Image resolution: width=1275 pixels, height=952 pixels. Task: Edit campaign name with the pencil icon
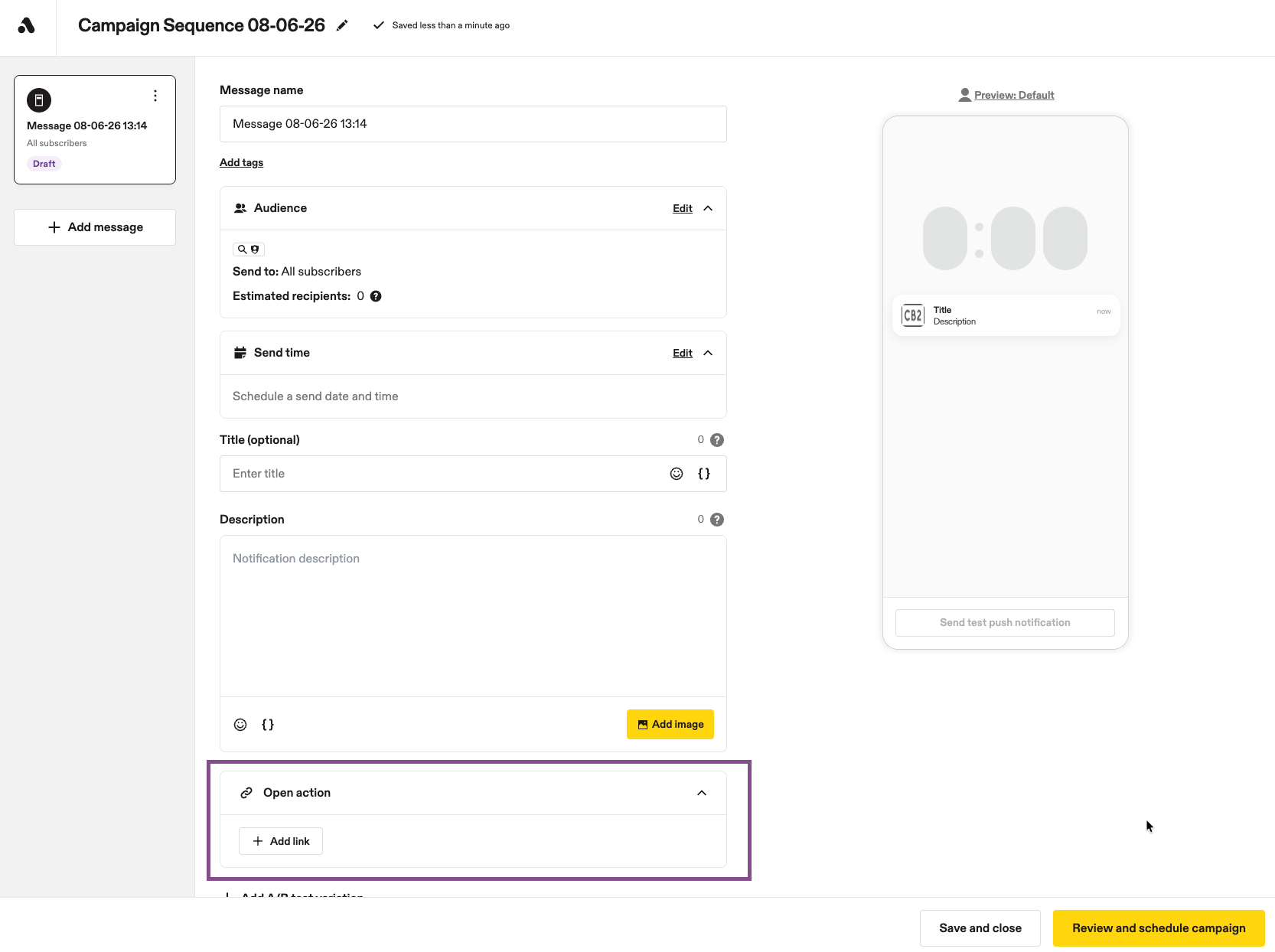pos(342,25)
